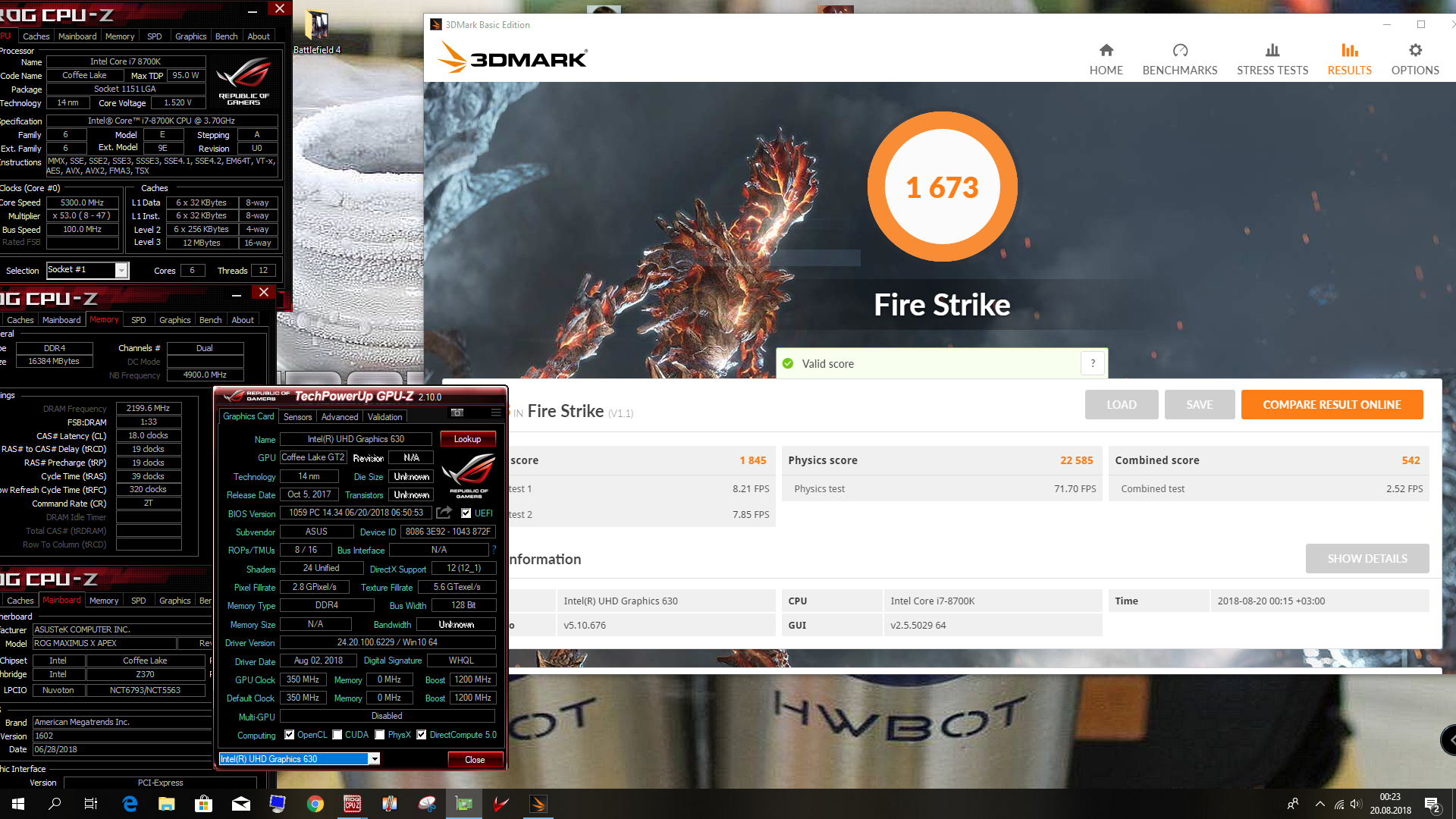Open Graphics tab in top CPU-Z window
Viewport: 1456px width, 819px height.
pos(190,36)
